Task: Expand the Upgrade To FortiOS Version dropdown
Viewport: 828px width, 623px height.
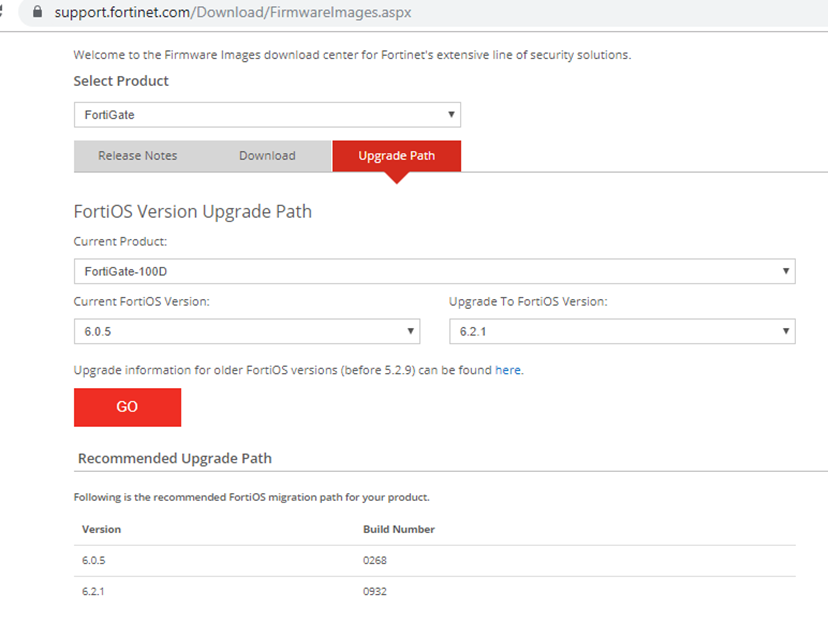Action: (786, 330)
